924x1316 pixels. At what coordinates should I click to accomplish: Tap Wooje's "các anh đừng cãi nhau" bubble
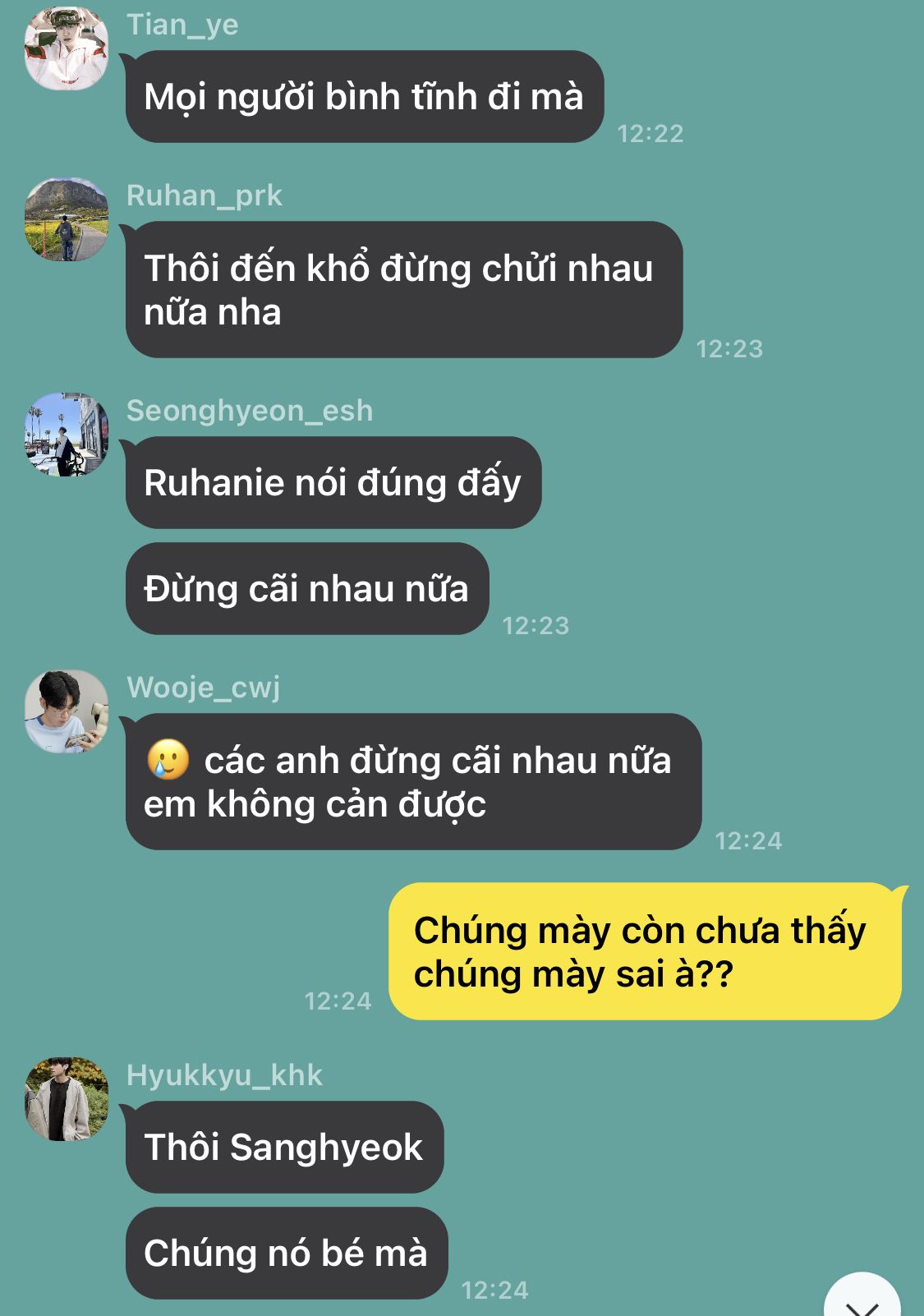click(414, 781)
